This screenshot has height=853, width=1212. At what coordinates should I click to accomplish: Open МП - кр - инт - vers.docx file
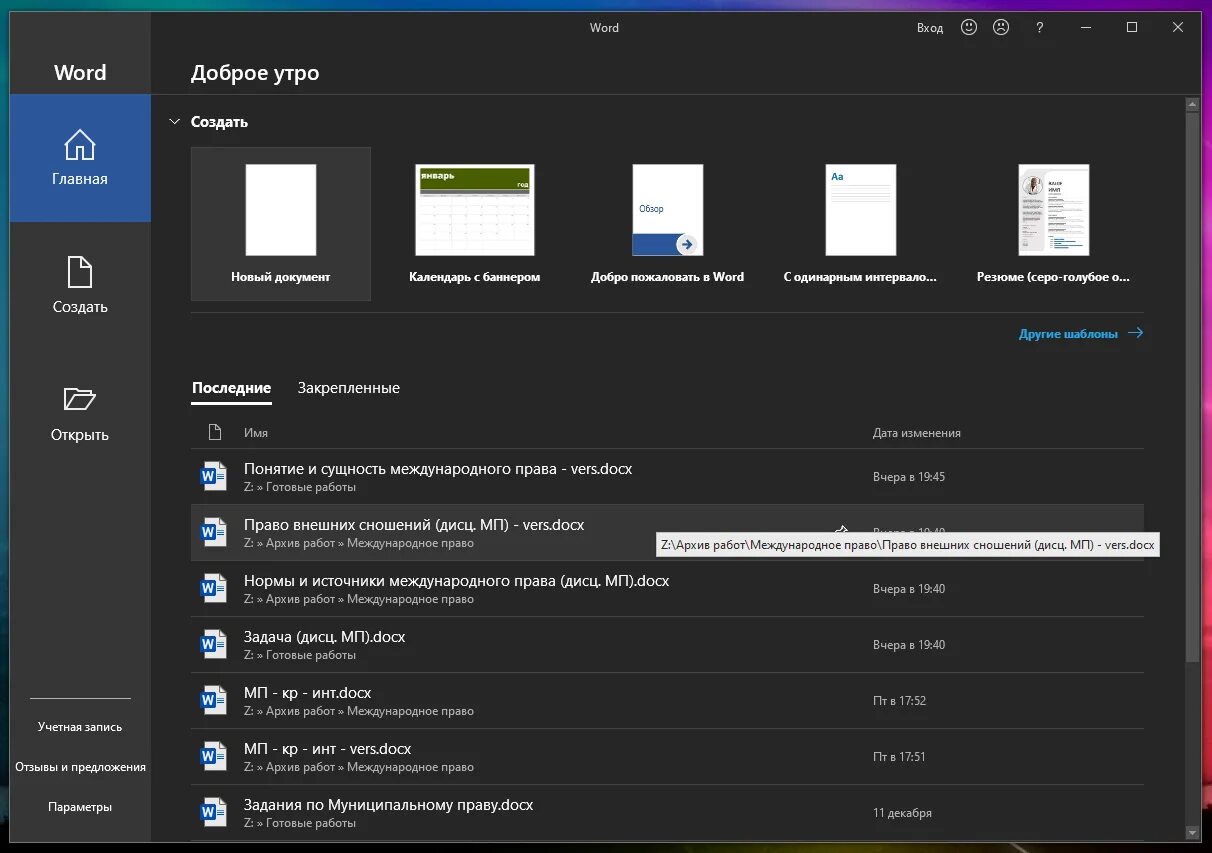pyautogui.click(x=667, y=757)
